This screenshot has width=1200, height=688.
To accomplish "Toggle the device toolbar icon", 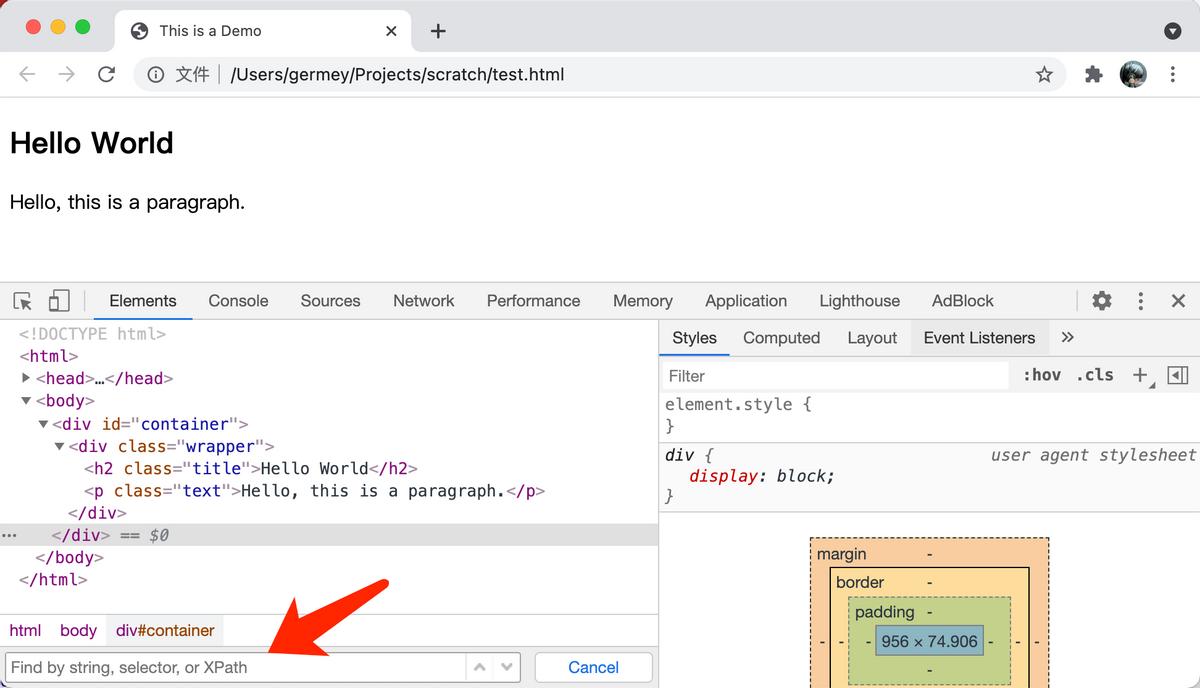I will [59, 301].
